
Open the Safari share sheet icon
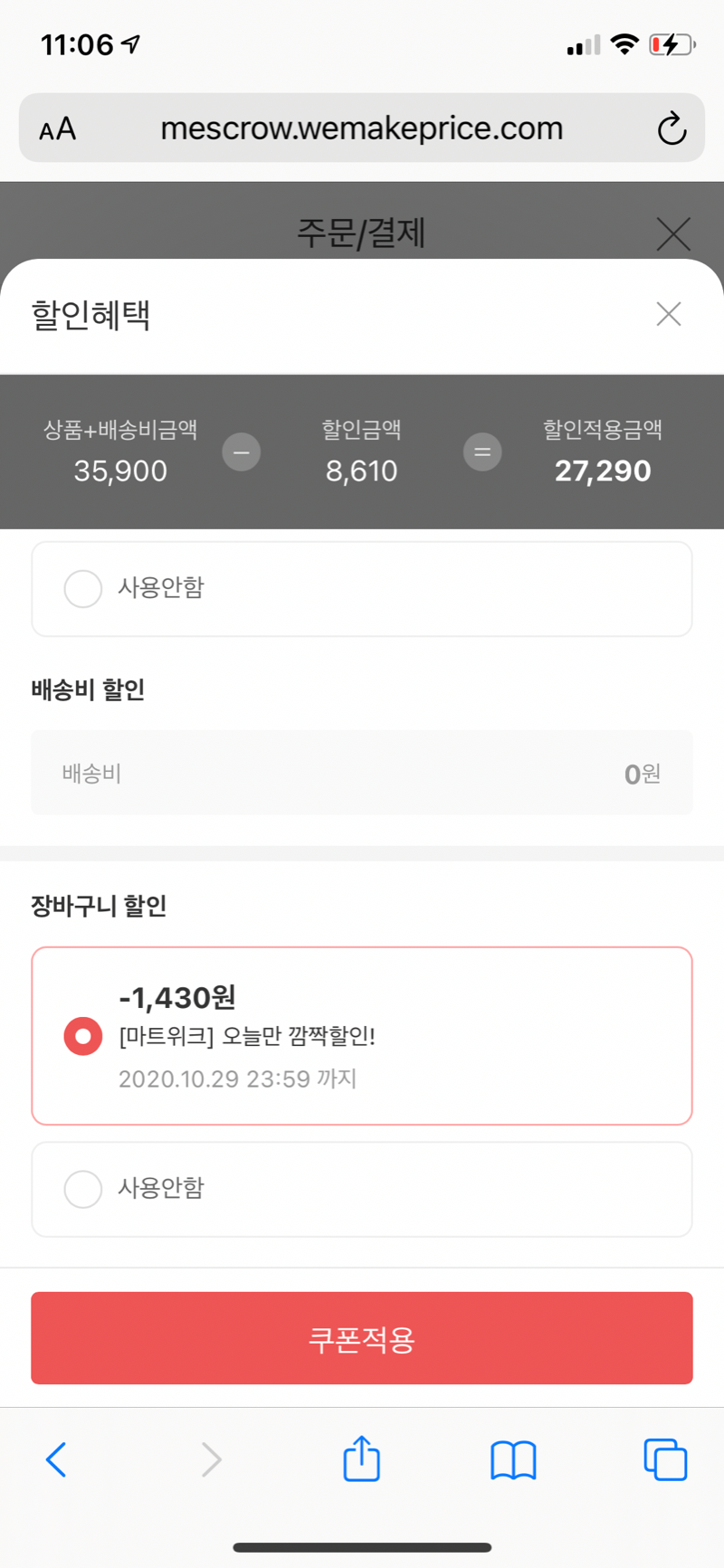click(362, 1458)
